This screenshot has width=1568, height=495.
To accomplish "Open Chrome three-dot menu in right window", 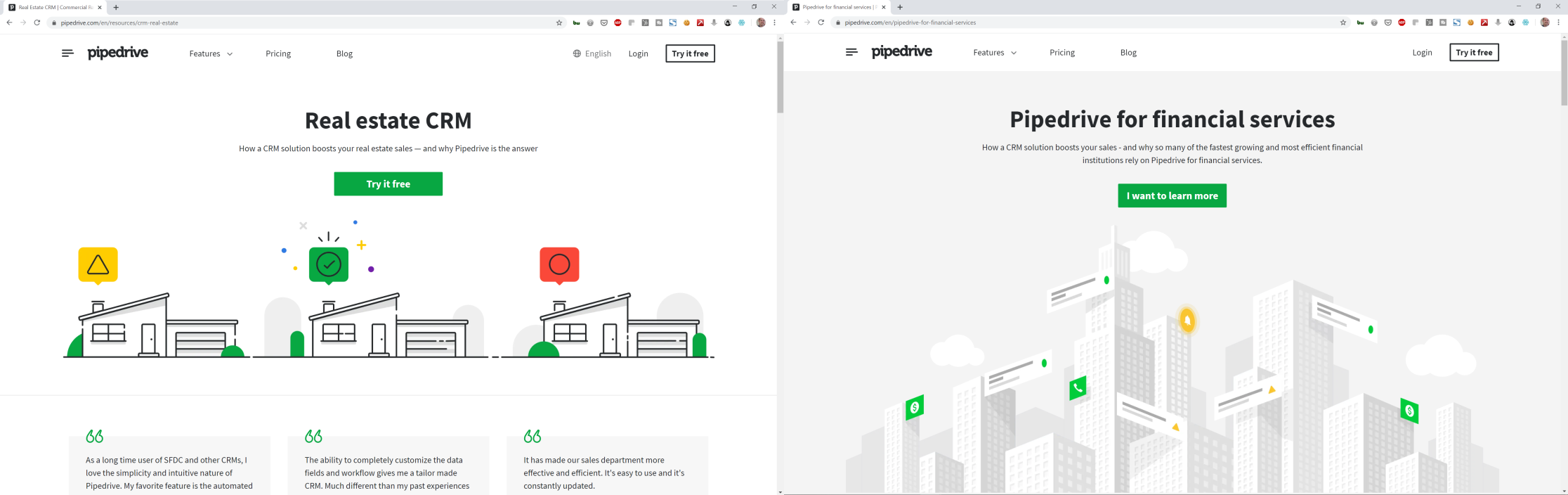I will tap(1558, 22).
